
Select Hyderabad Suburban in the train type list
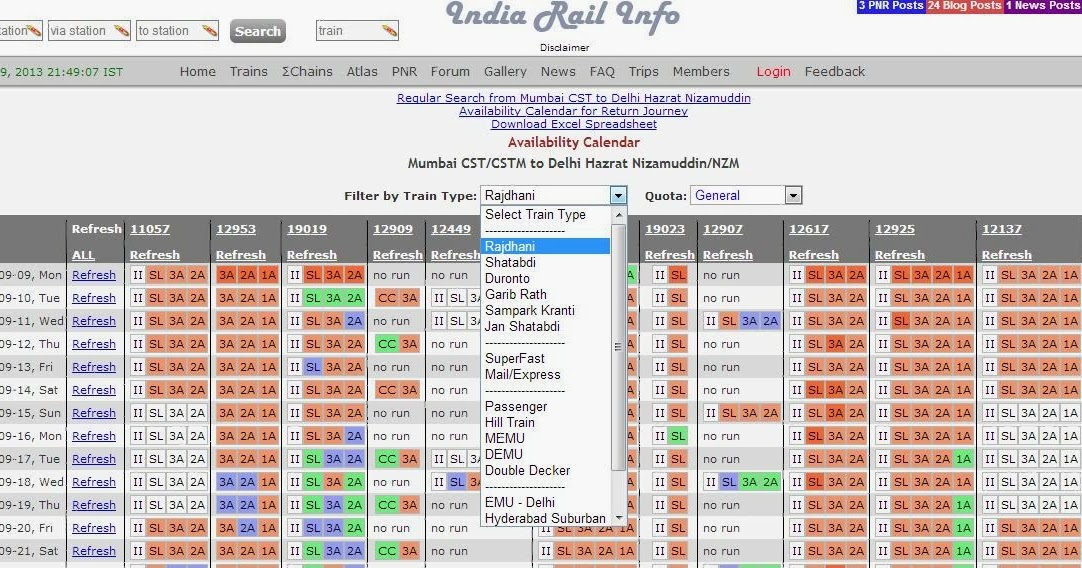[x=545, y=518]
